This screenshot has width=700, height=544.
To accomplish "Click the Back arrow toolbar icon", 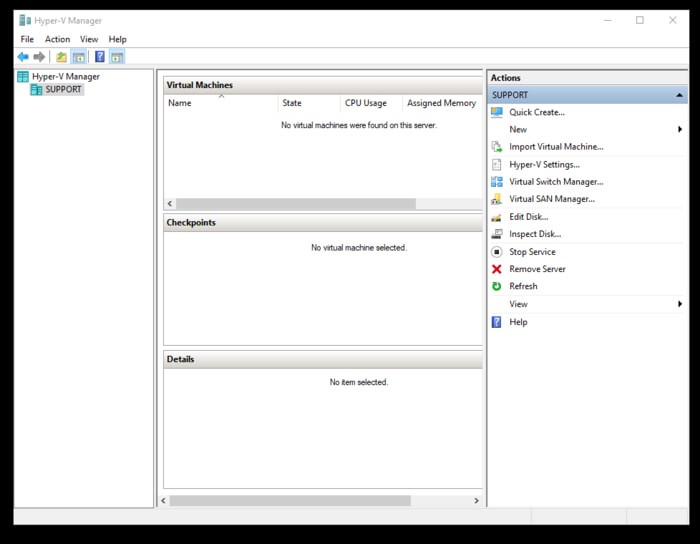I will tap(23, 57).
